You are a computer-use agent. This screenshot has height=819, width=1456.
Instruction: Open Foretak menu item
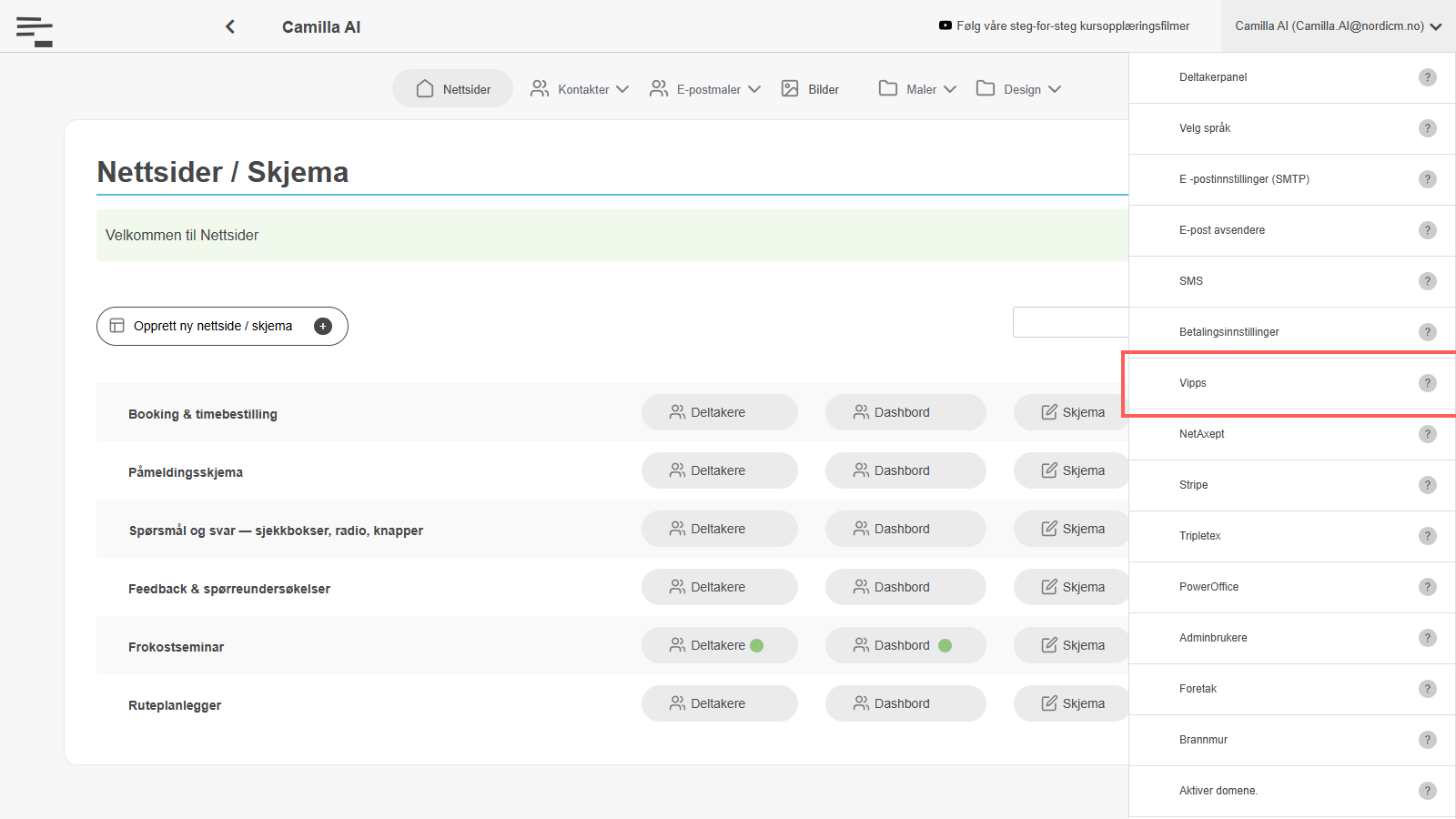click(1292, 689)
